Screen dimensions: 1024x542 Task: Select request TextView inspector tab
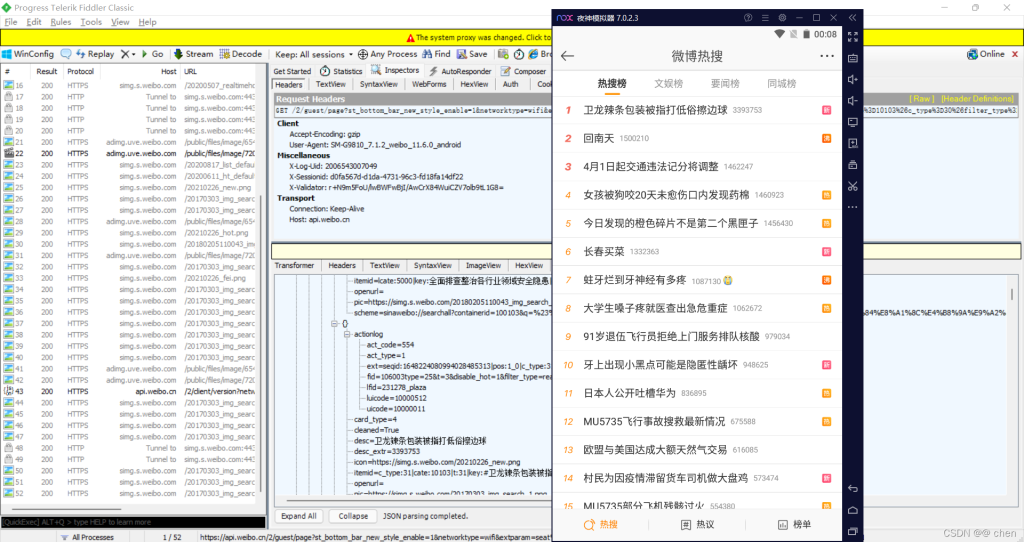[331, 84]
